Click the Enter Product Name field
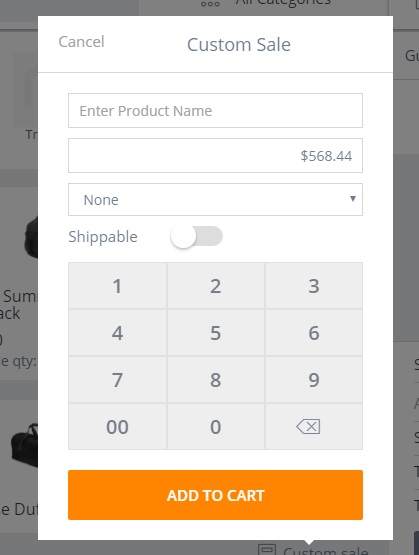 point(215,110)
